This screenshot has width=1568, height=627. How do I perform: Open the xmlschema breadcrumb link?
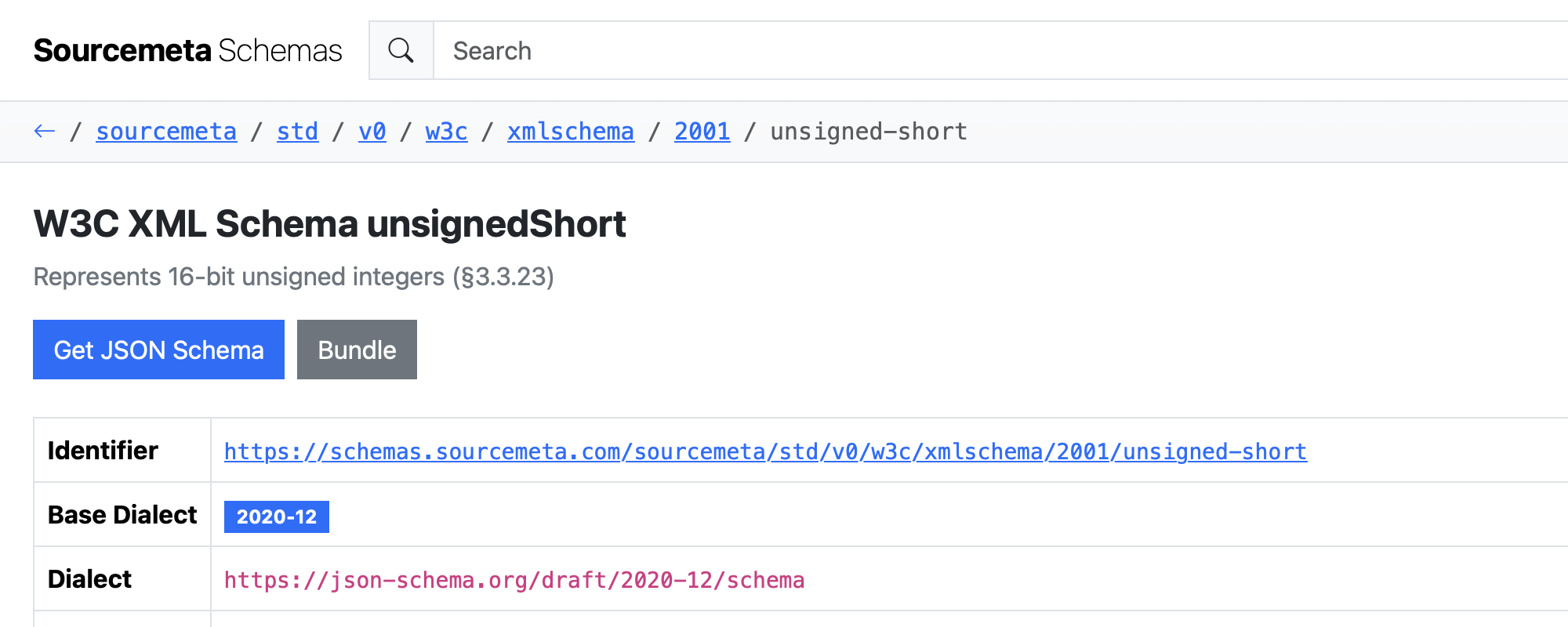(570, 132)
